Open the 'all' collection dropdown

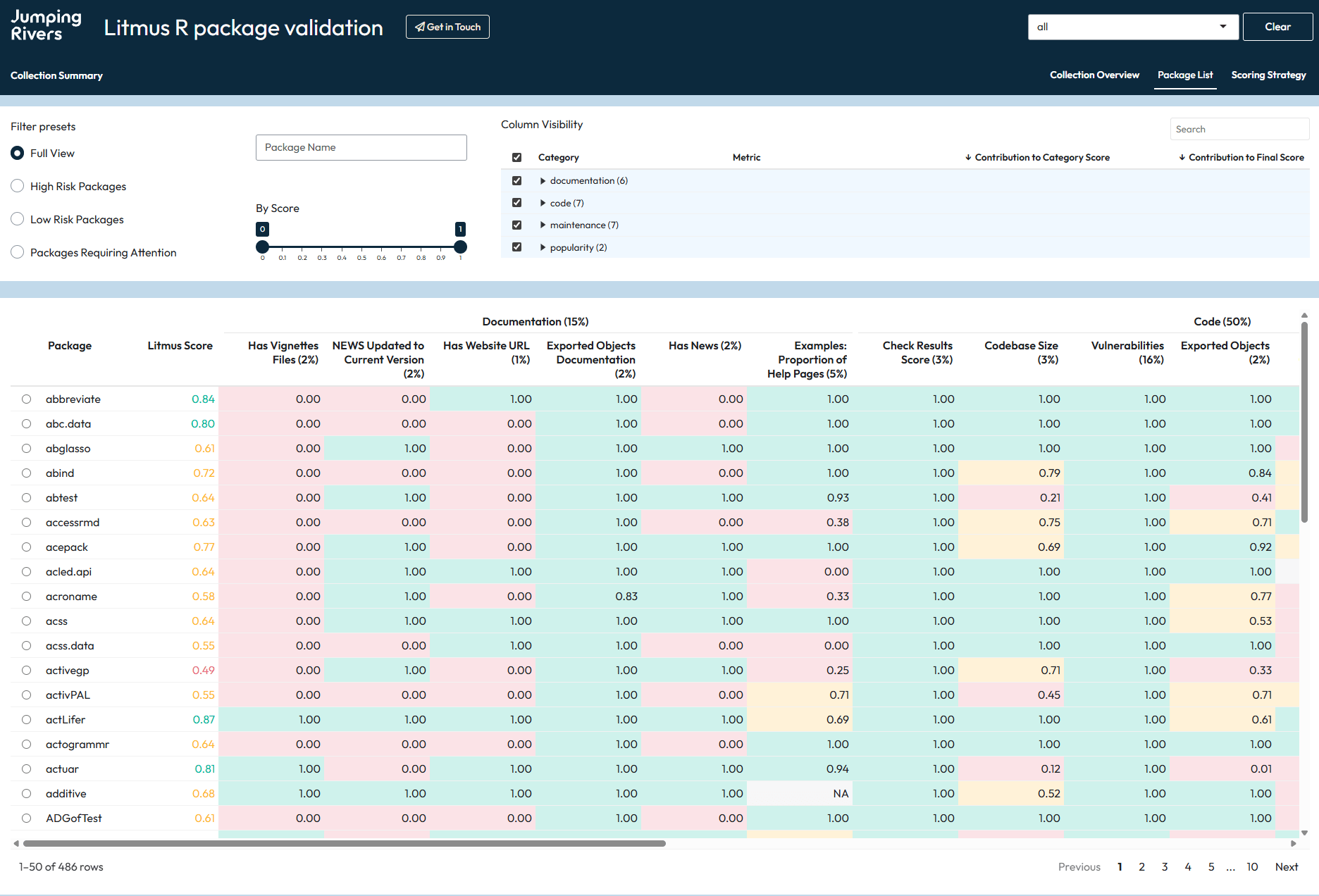click(1132, 27)
